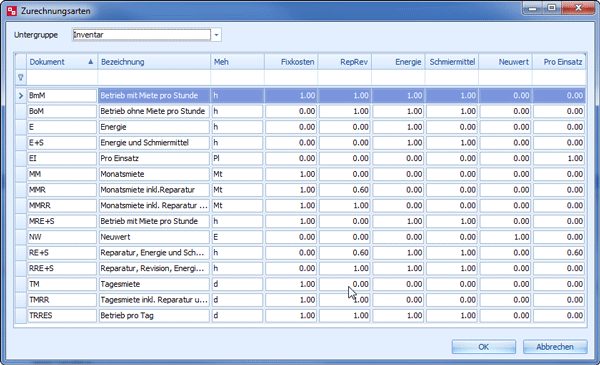This screenshot has width=600, height=365.
Task: Select the BoM document cell
Action: pos(62,111)
